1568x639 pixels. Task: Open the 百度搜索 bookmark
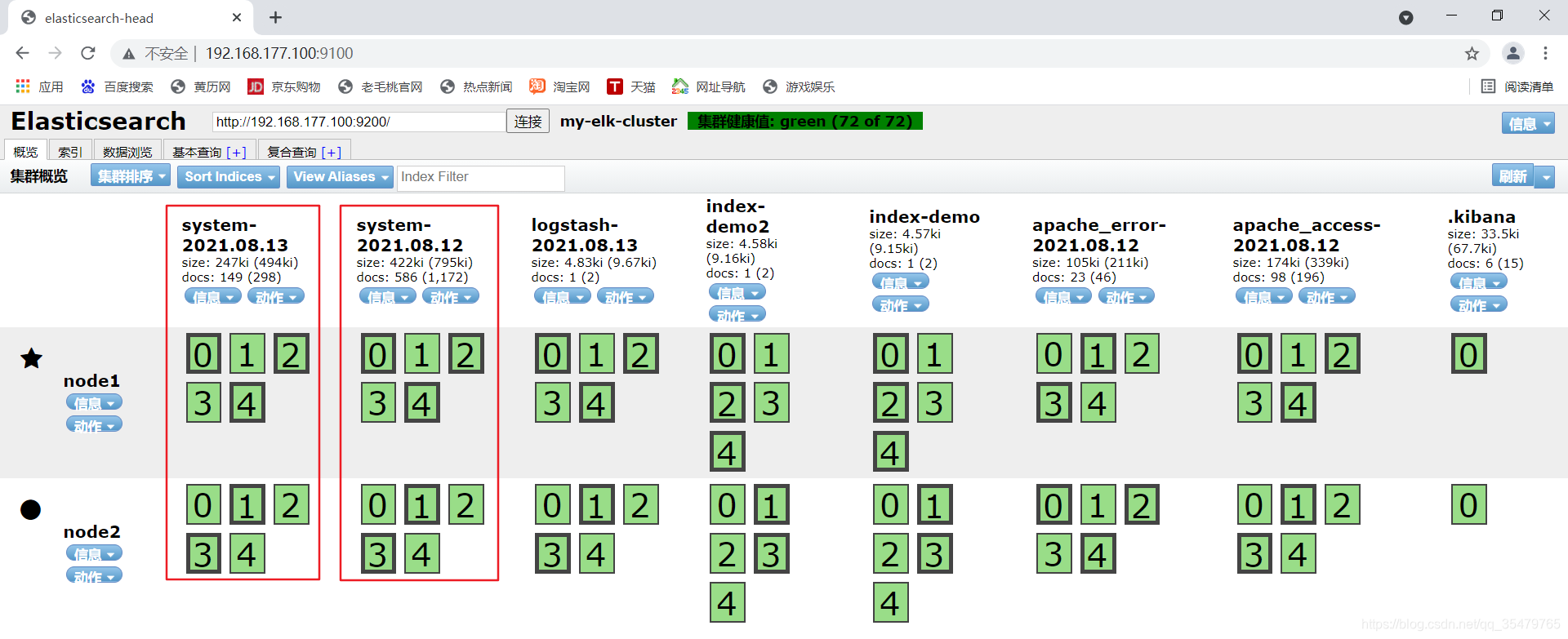[117, 87]
